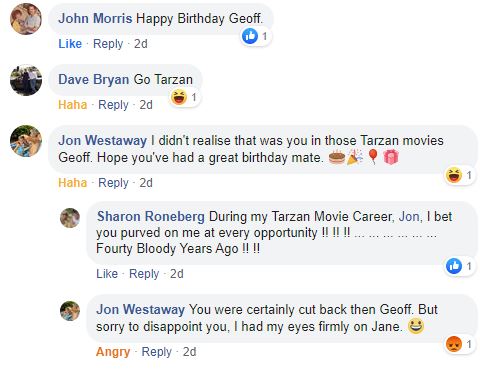Open the John Morris name link

point(95,18)
